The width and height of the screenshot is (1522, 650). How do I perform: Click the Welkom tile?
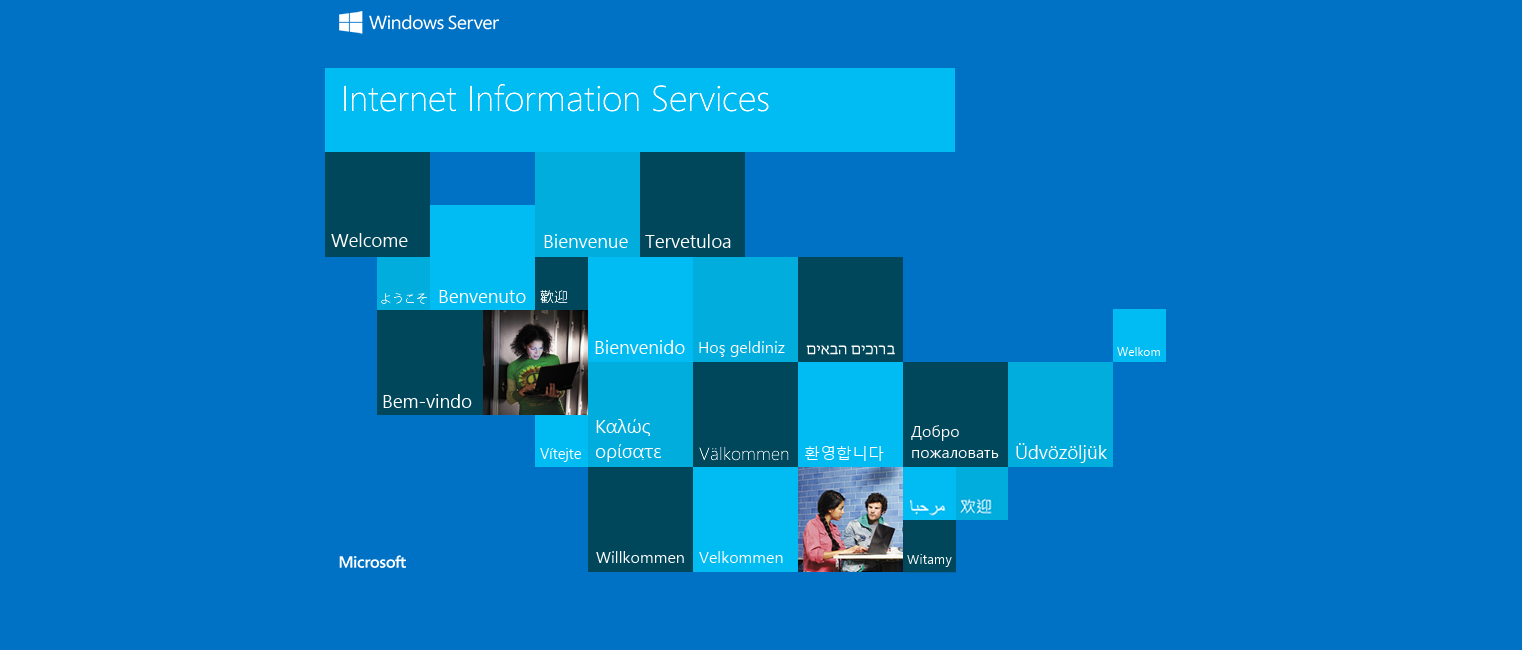click(x=1139, y=336)
